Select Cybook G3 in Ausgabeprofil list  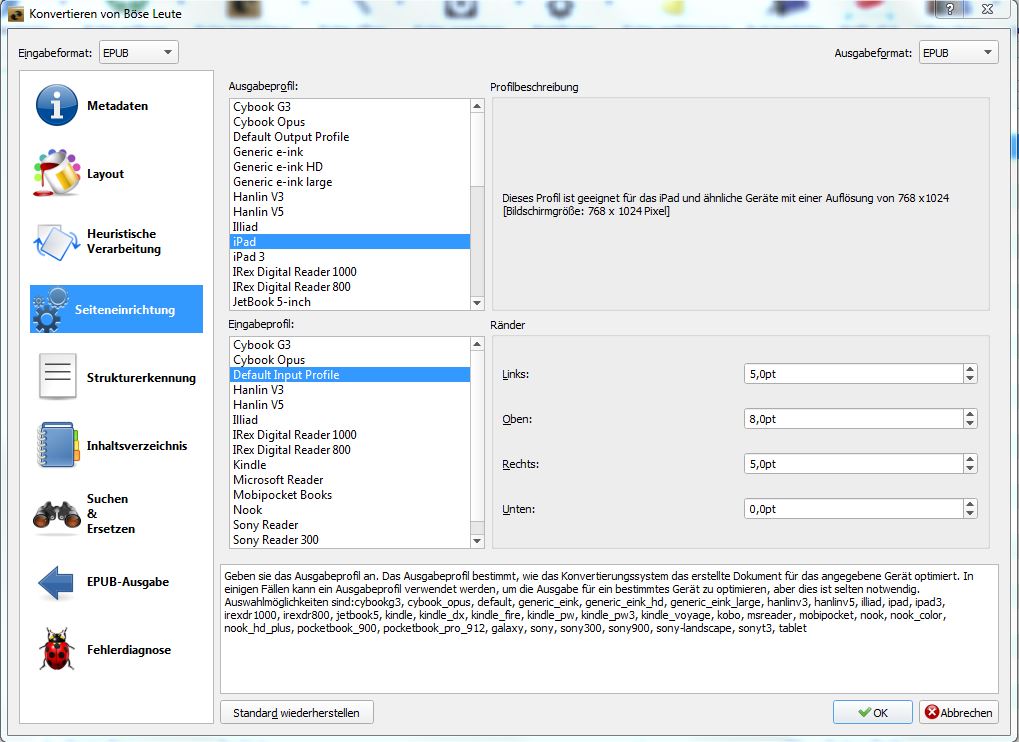pos(350,107)
